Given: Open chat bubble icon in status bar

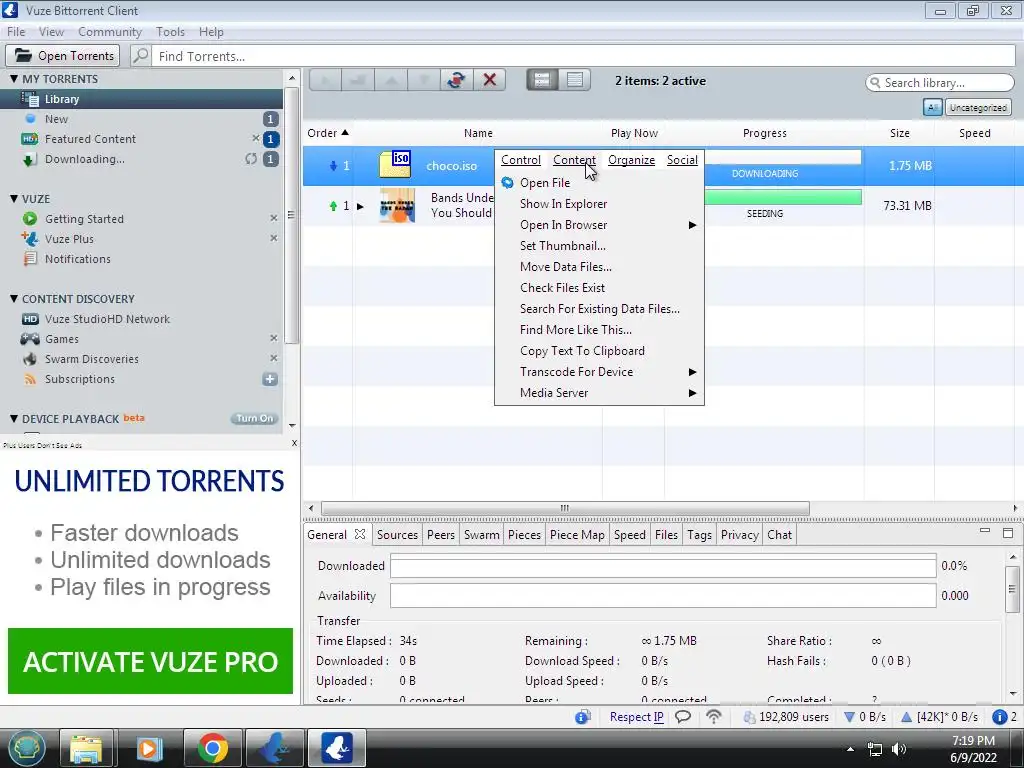Looking at the screenshot, I should click(x=683, y=716).
